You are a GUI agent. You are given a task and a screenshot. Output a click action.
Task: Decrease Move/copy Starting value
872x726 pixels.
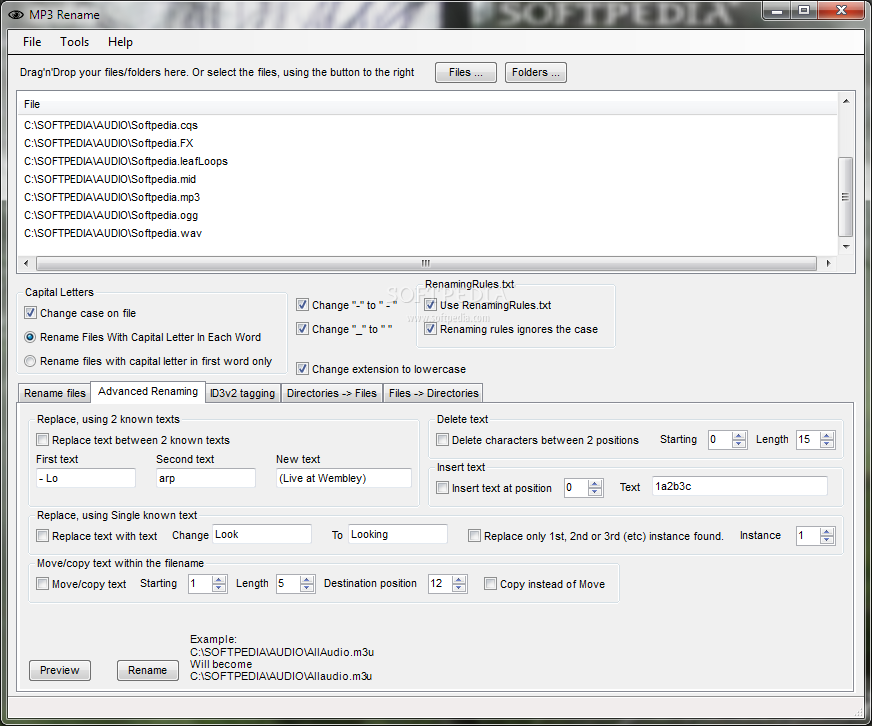click(x=219, y=588)
